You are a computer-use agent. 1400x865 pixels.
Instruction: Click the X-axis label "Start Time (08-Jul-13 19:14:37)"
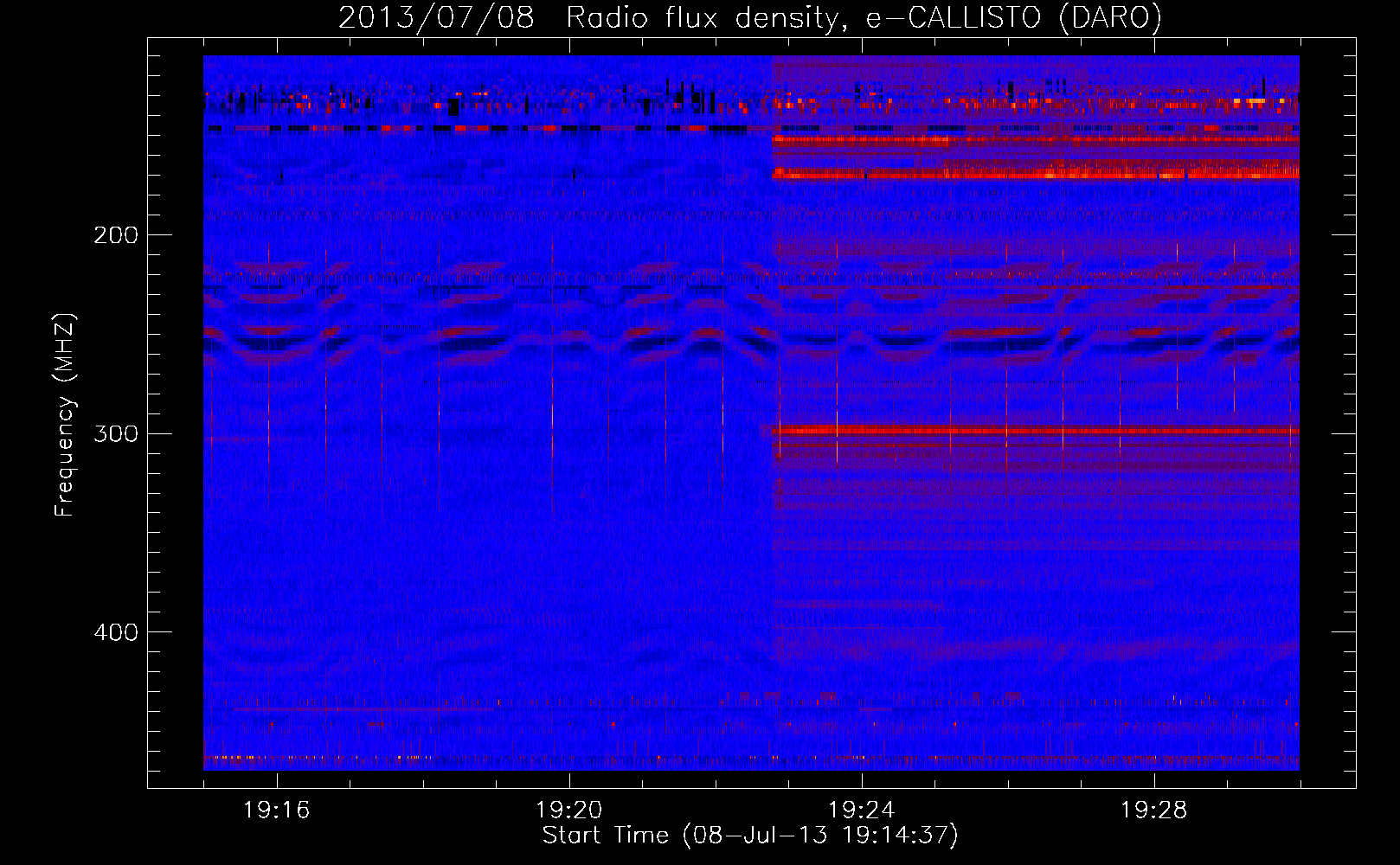(x=750, y=836)
